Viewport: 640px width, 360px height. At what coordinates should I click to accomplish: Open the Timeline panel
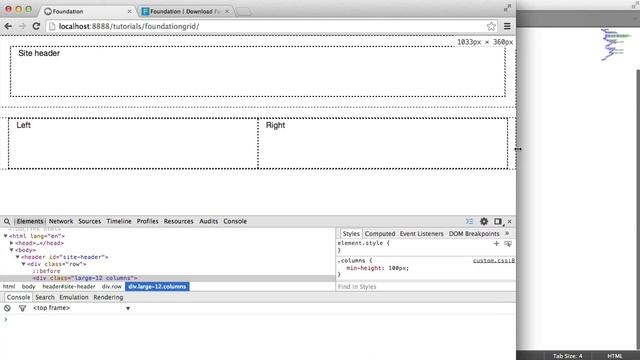coord(119,221)
